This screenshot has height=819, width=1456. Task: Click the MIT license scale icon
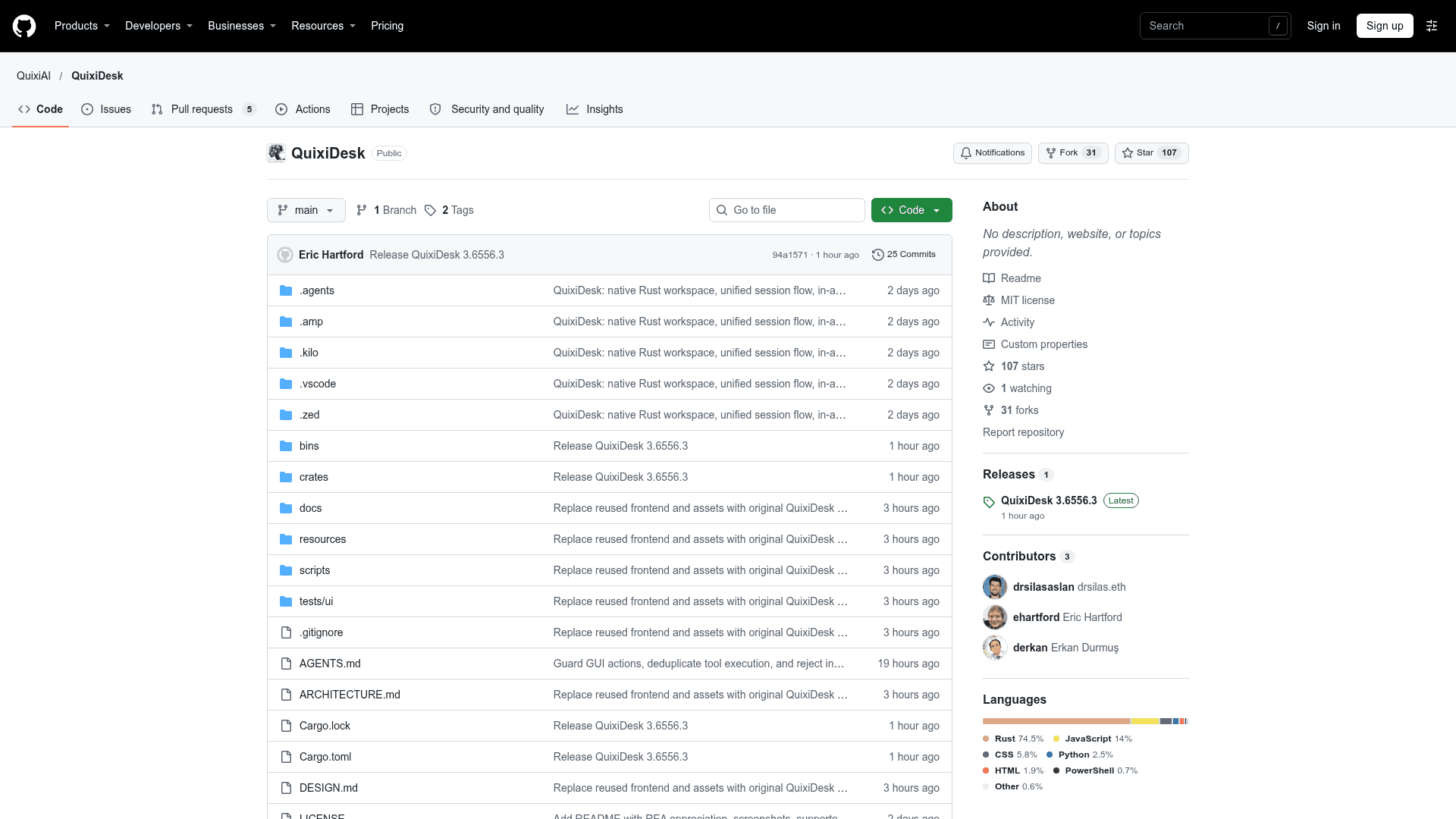coord(989,300)
